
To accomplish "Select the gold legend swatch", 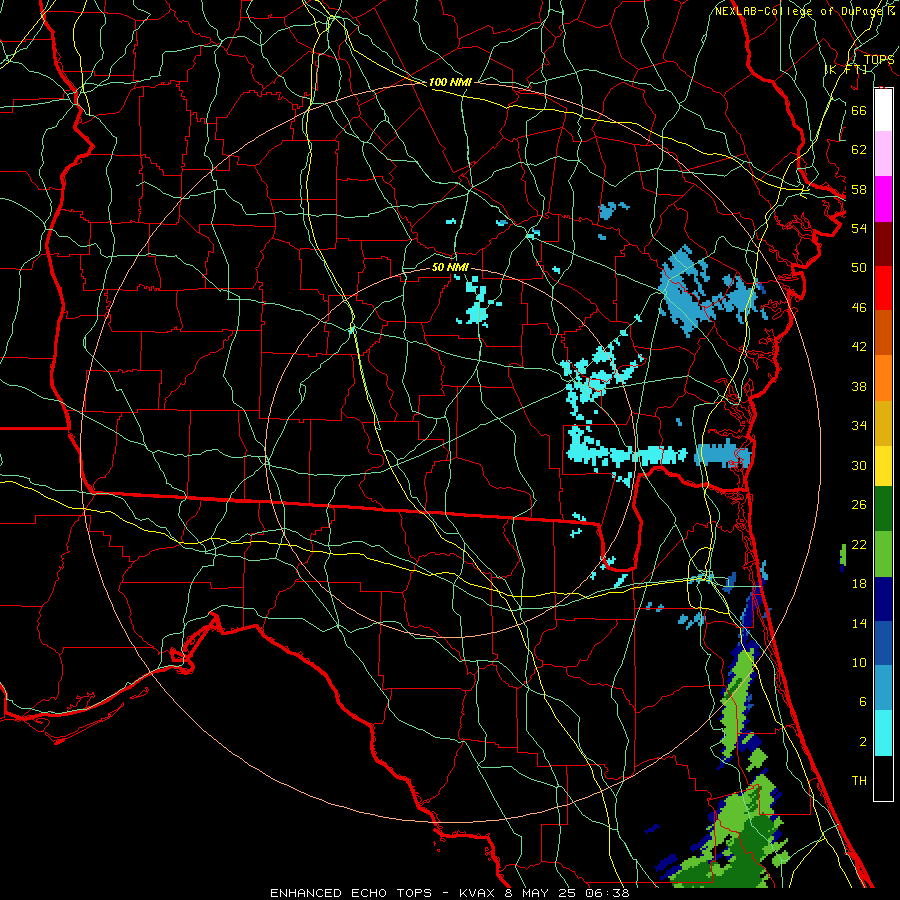I will pyautogui.click(x=883, y=423).
